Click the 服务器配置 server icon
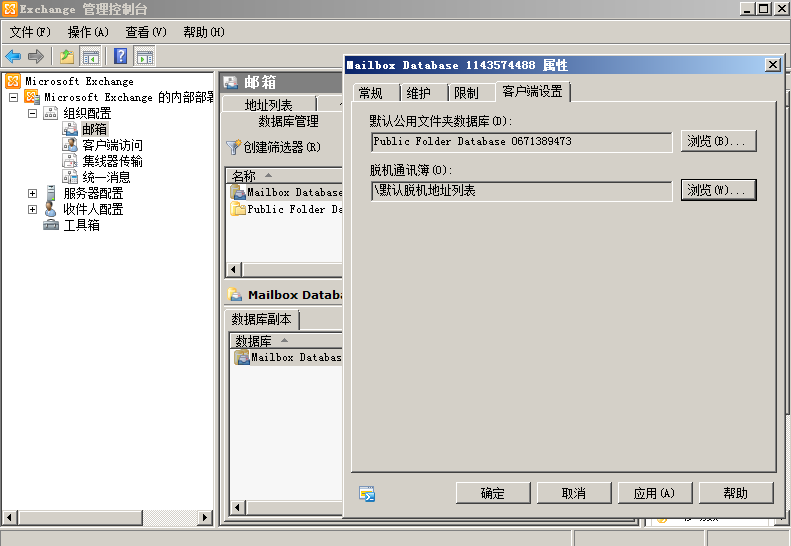This screenshot has height=546, width=791. pyautogui.click(x=50, y=193)
